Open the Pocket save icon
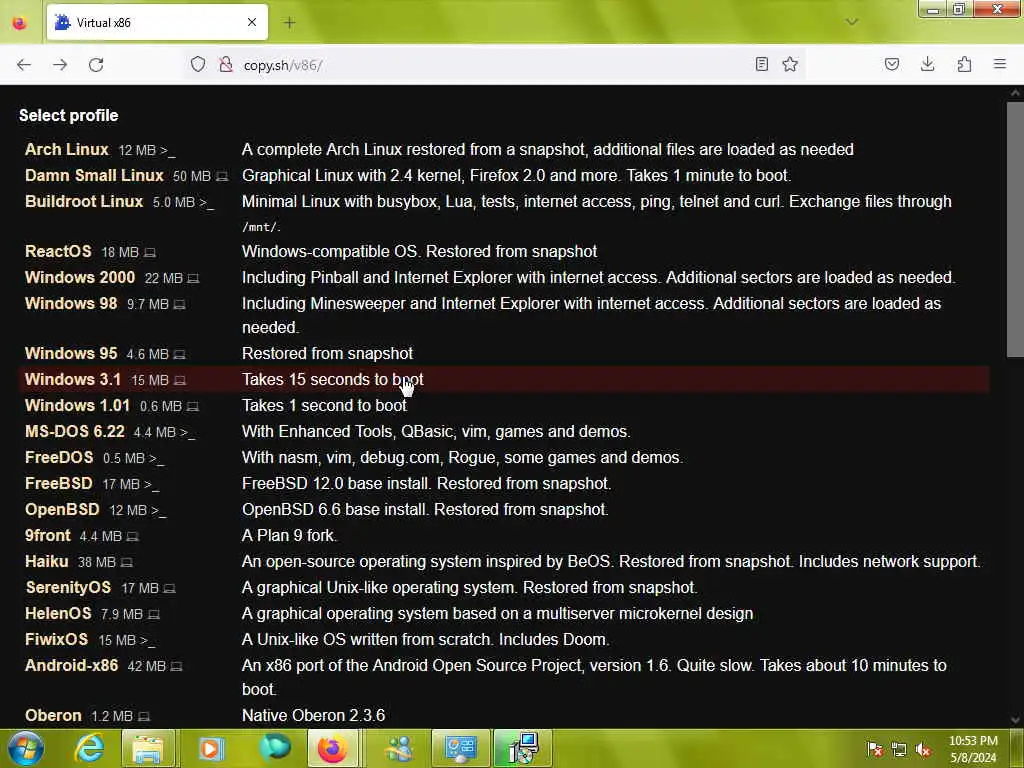Viewport: 1024px width, 768px height. coord(892,64)
